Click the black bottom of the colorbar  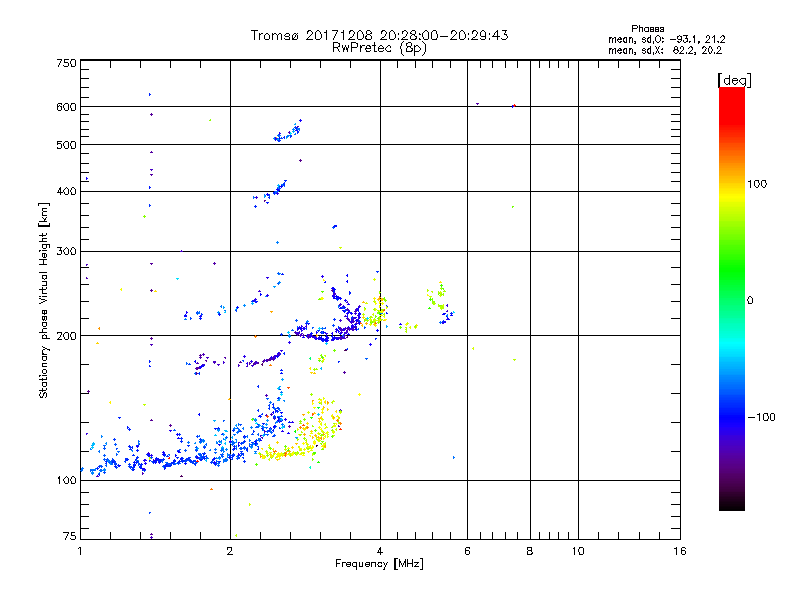tap(732, 503)
